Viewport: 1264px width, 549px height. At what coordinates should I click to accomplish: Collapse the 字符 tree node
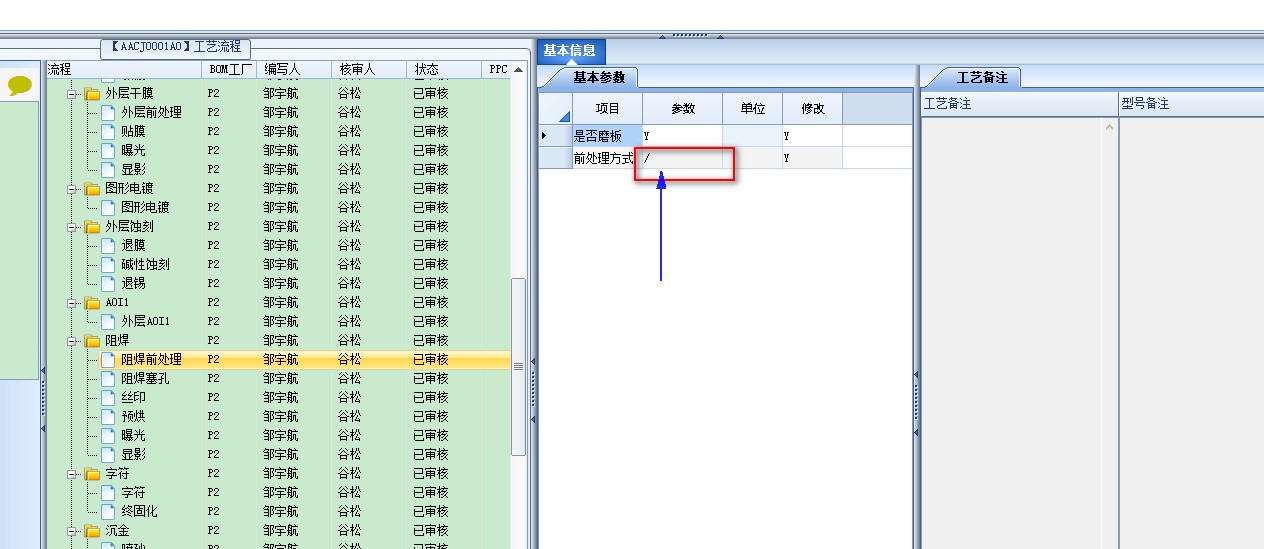(x=72, y=473)
